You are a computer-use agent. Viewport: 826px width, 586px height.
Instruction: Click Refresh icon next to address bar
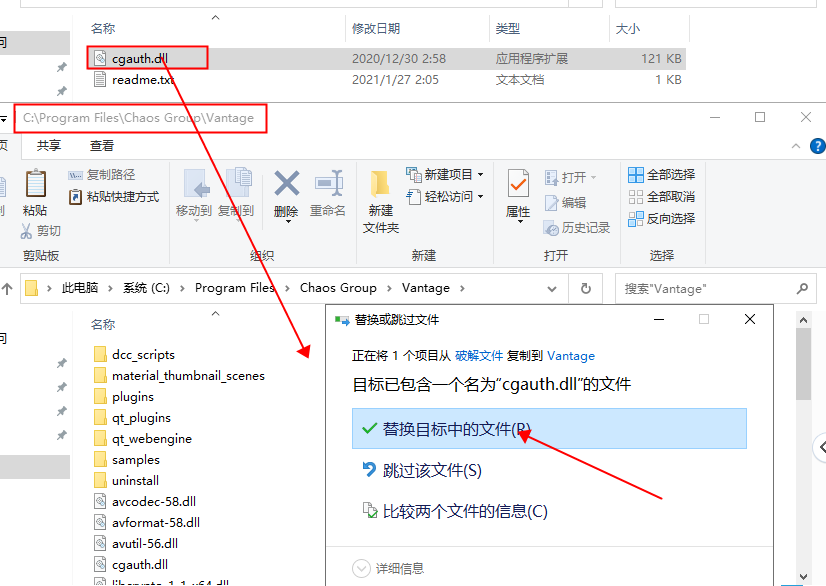click(585, 288)
